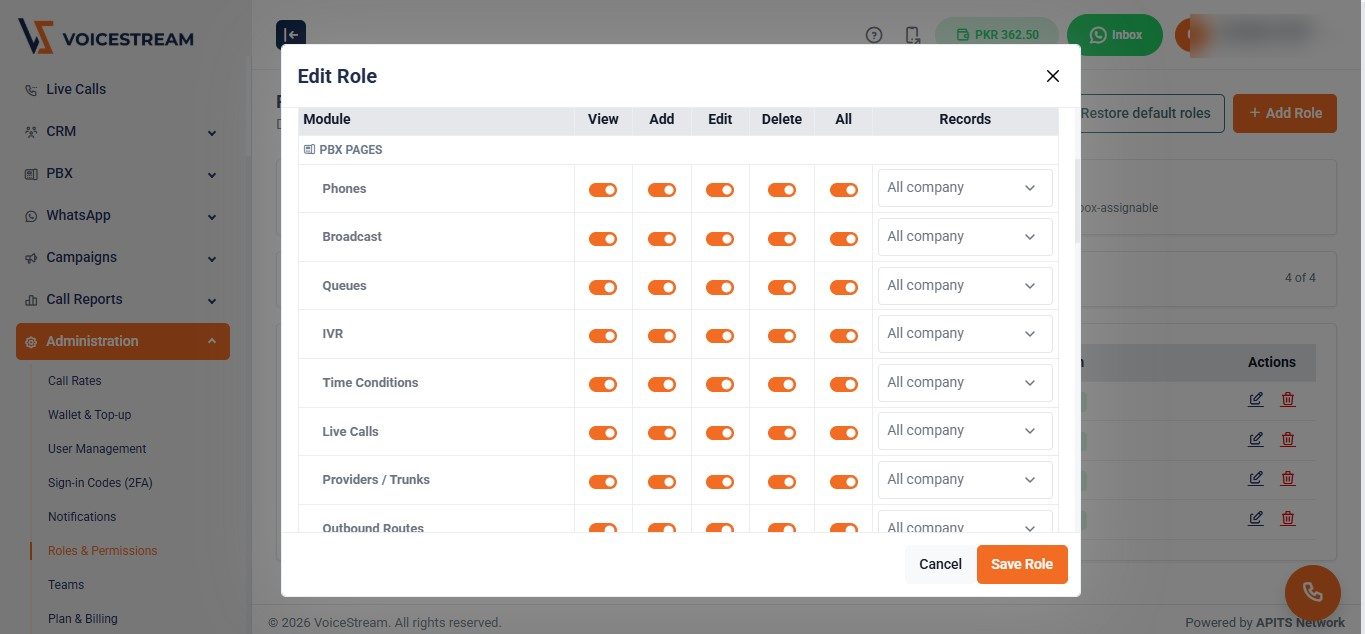Click the VoiceStream logo
This screenshot has height=634, width=1365.
106,38
